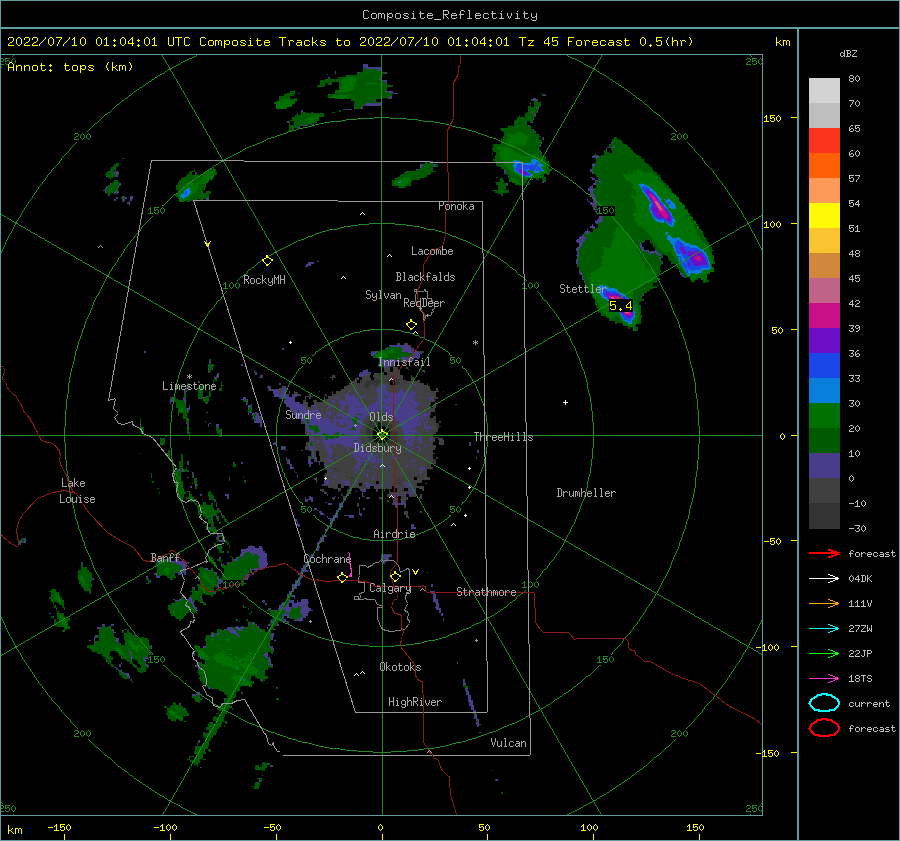Select the Olds location label
Image resolution: width=900 pixels, height=841 pixels.
pyautogui.click(x=381, y=417)
